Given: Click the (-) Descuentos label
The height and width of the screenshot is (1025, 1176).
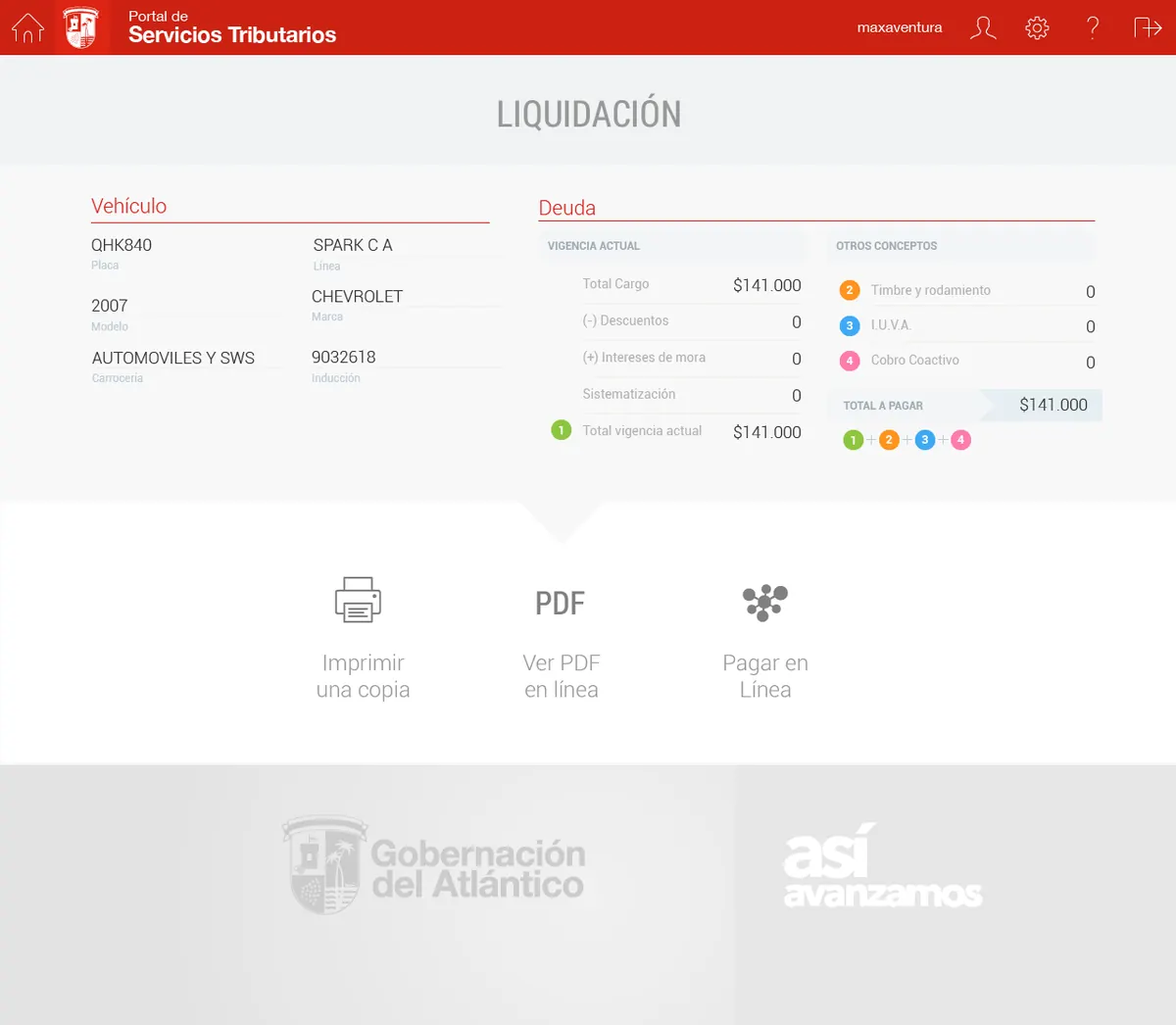Looking at the screenshot, I should point(625,320).
